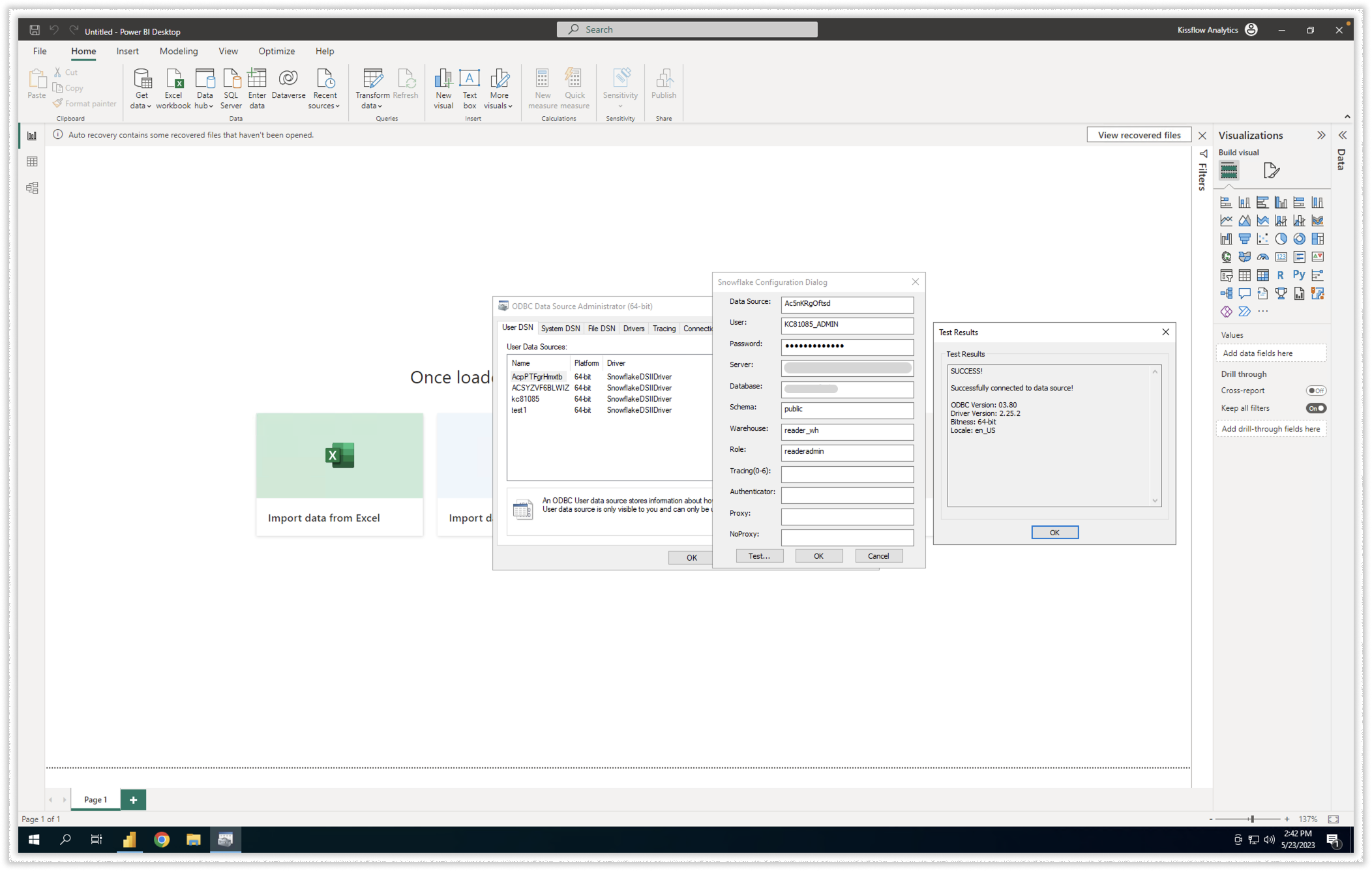Collapse the Visualizations pane chevron
This screenshot has width=1372, height=871.
coord(1321,135)
